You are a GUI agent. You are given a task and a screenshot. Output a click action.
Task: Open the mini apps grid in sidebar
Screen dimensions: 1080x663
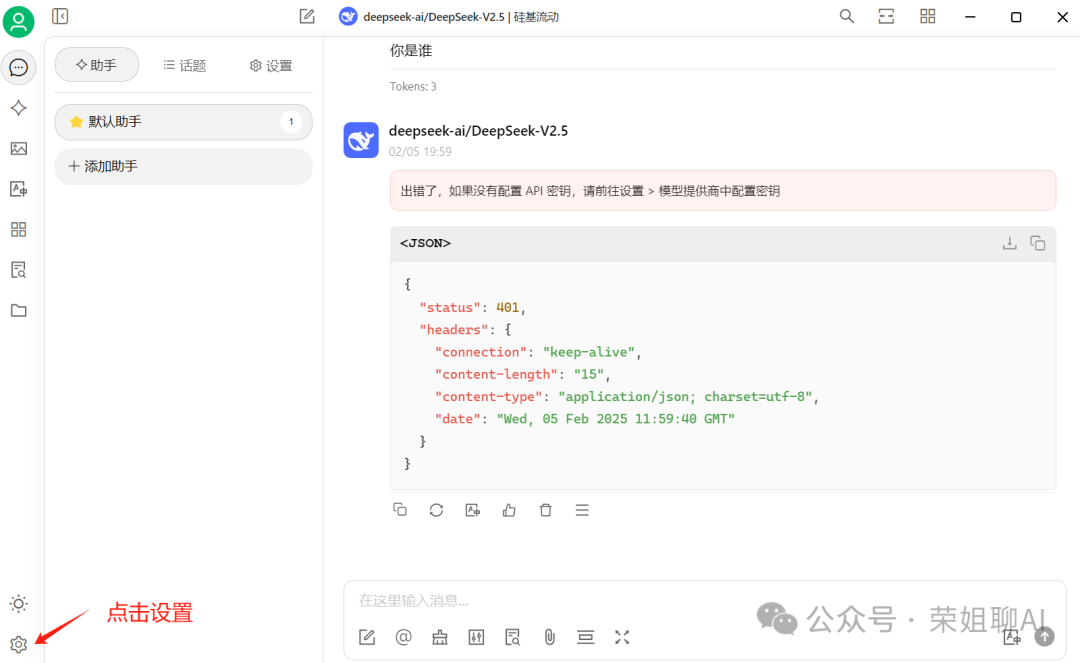[x=19, y=229]
